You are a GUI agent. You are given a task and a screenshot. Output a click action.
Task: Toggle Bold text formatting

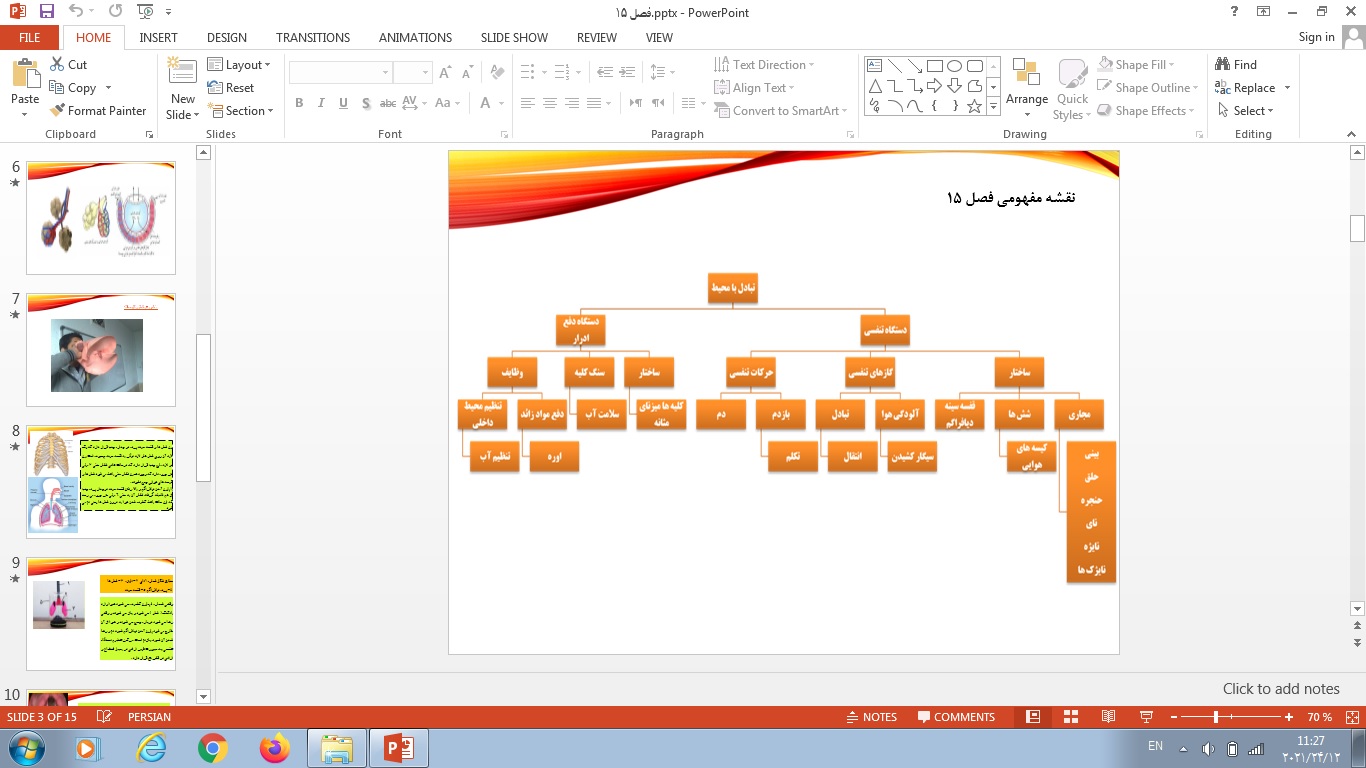click(299, 103)
